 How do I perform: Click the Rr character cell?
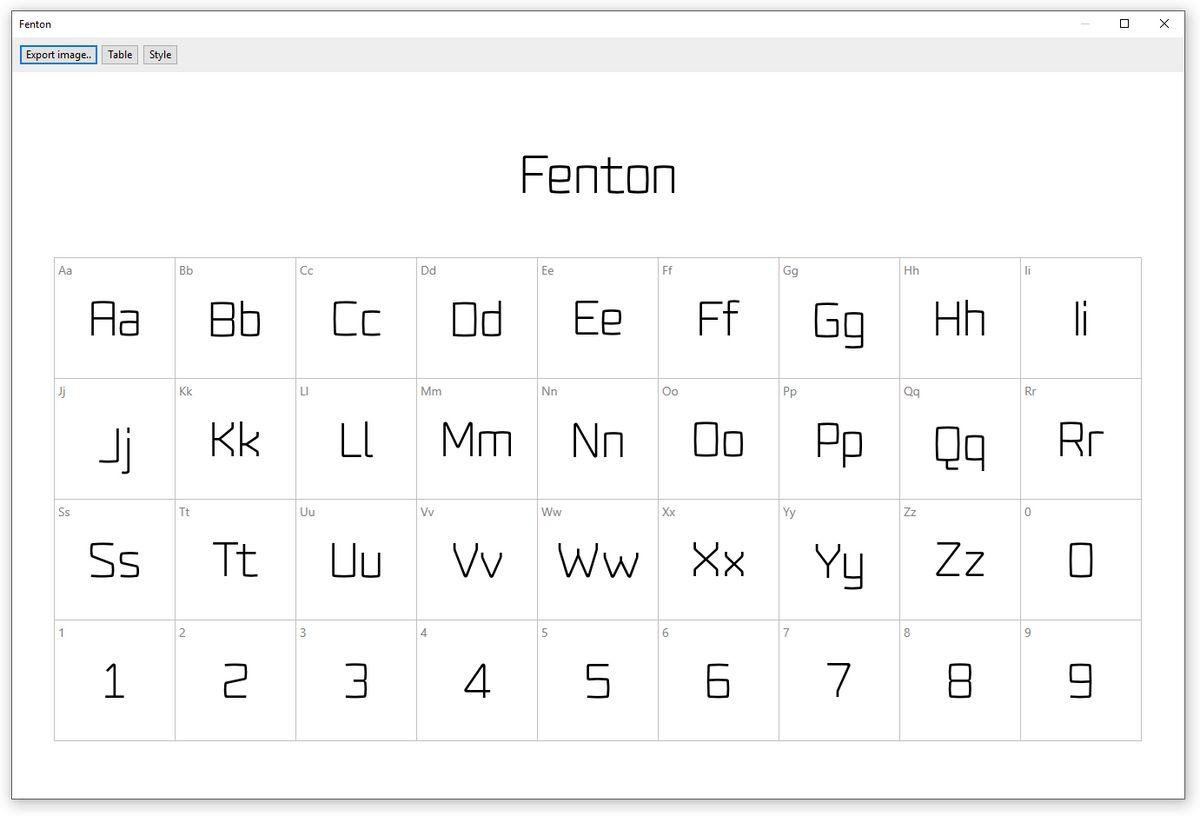[x=1081, y=439]
